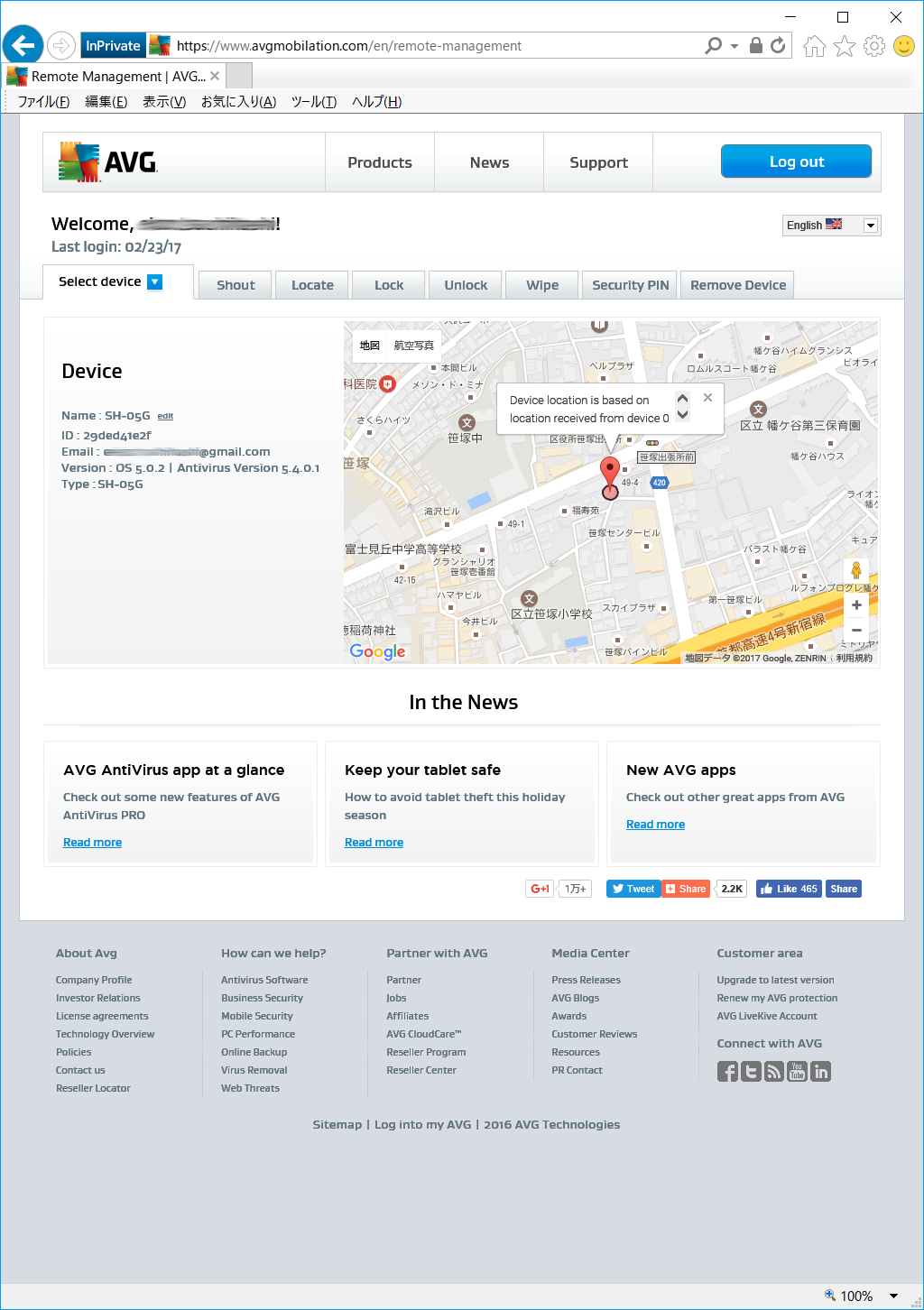Open the ツール(T) menu
Image resolution: width=924 pixels, height=1310 pixels.
pyautogui.click(x=314, y=102)
